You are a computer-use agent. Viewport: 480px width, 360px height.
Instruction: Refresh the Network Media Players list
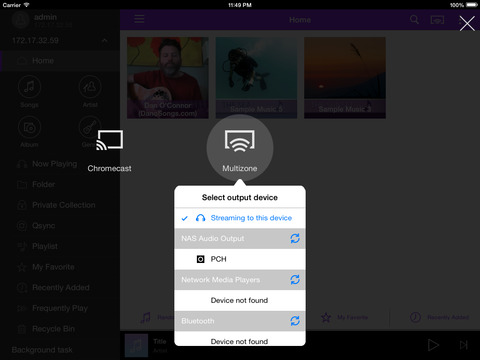(x=295, y=279)
